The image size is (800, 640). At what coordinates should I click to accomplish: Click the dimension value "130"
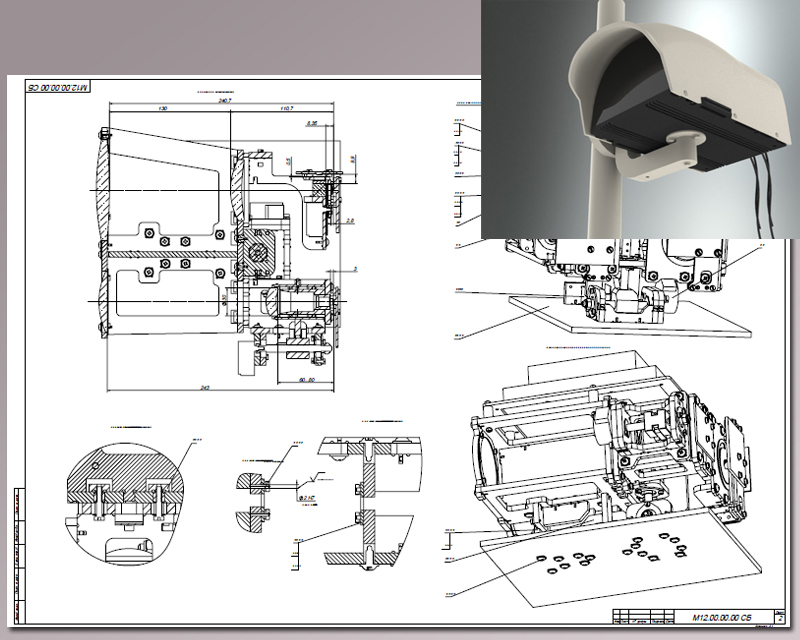point(163,108)
